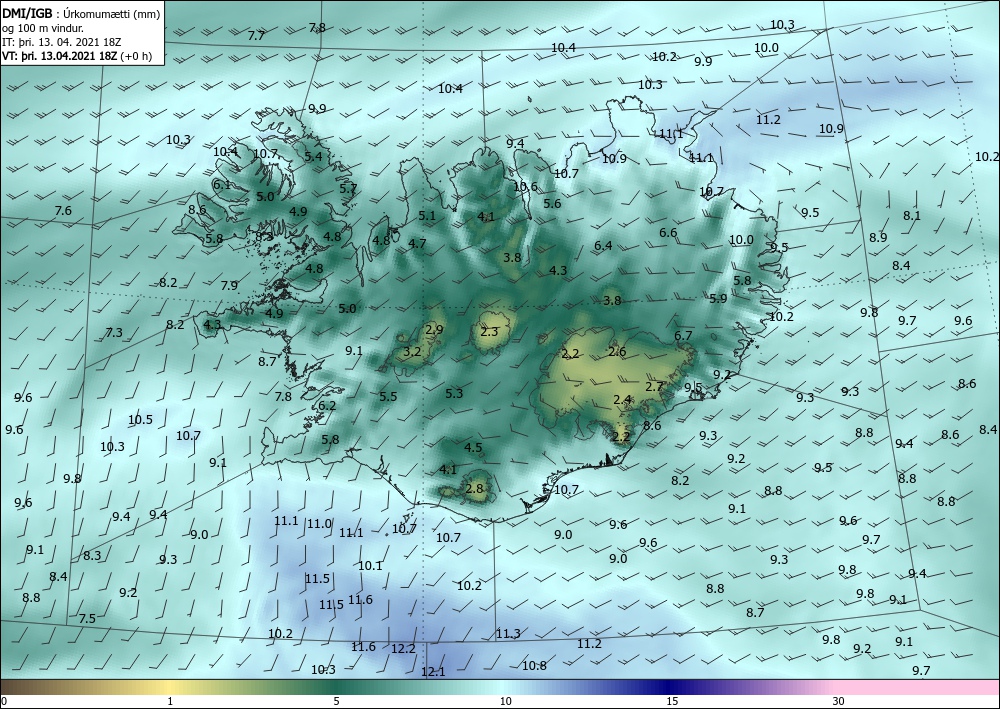Select the 6.4 value in north Iceland
The image size is (1000, 709).
coord(603,245)
